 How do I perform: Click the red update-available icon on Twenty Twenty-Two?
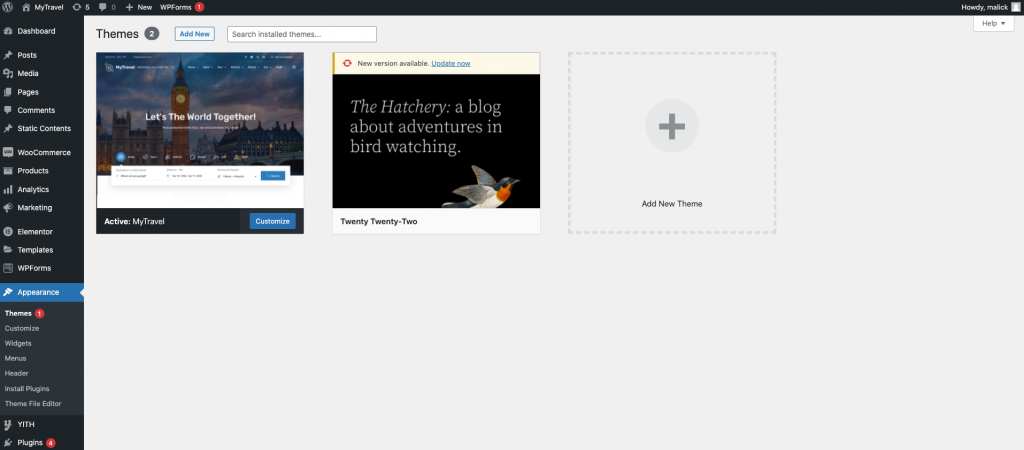point(347,63)
